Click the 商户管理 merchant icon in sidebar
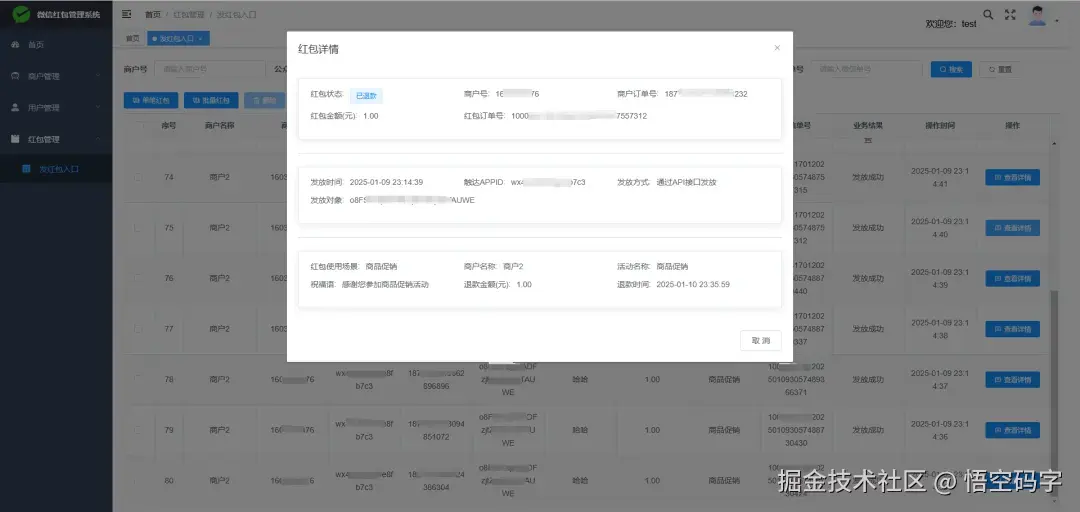Image resolution: width=1080 pixels, height=512 pixels. click(x=15, y=76)
